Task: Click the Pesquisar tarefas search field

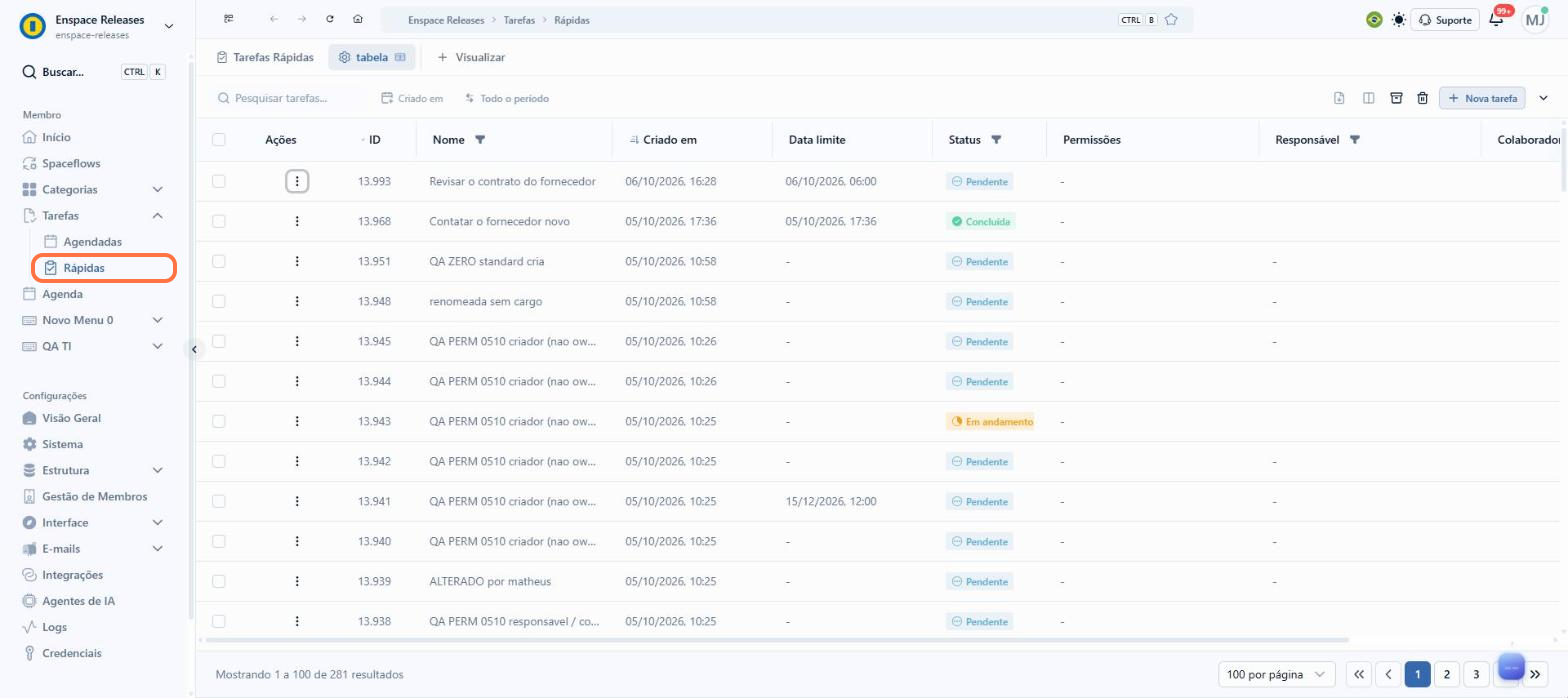Action: (290, 98)
